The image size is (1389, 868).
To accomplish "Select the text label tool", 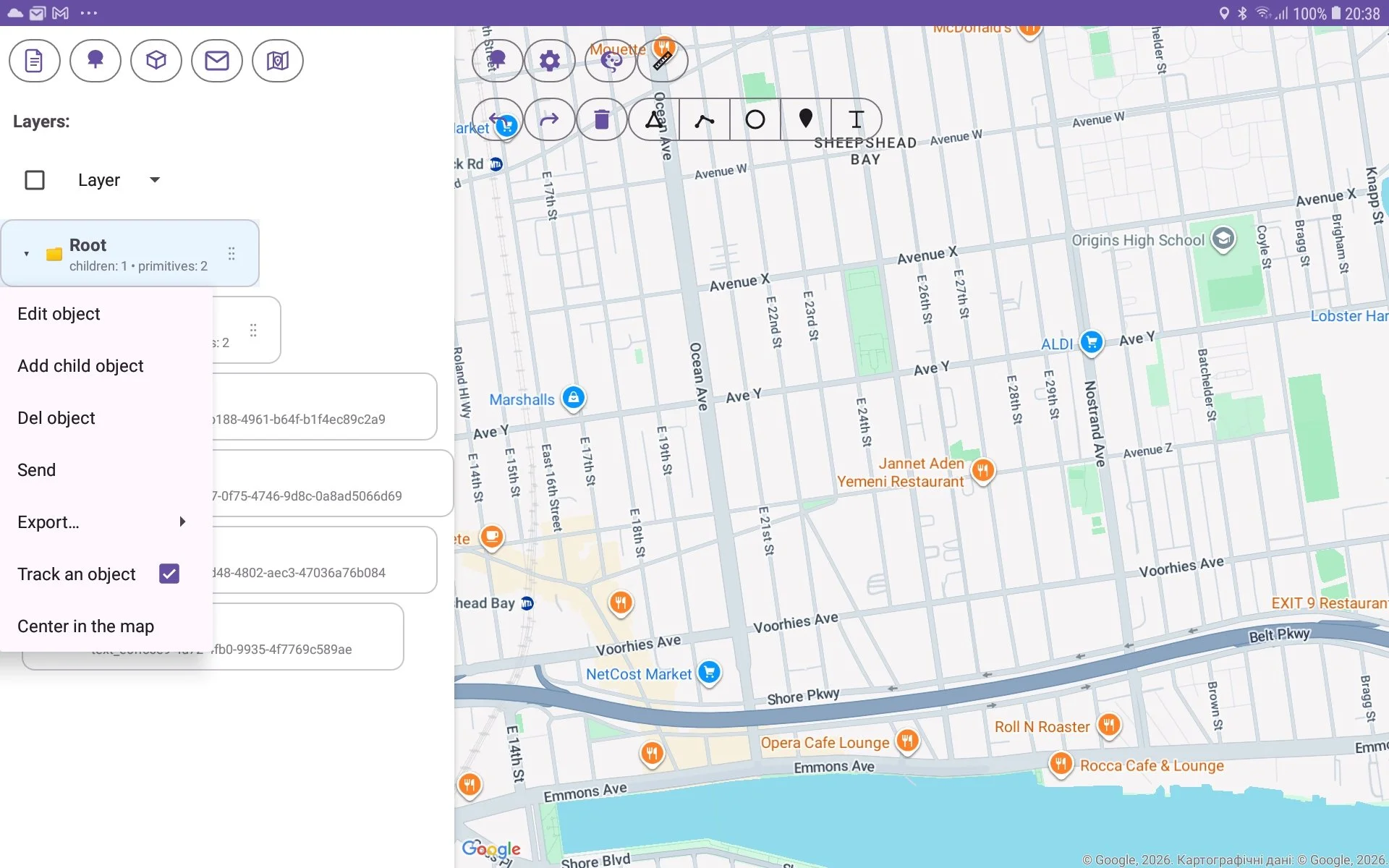I will point(857,119).
